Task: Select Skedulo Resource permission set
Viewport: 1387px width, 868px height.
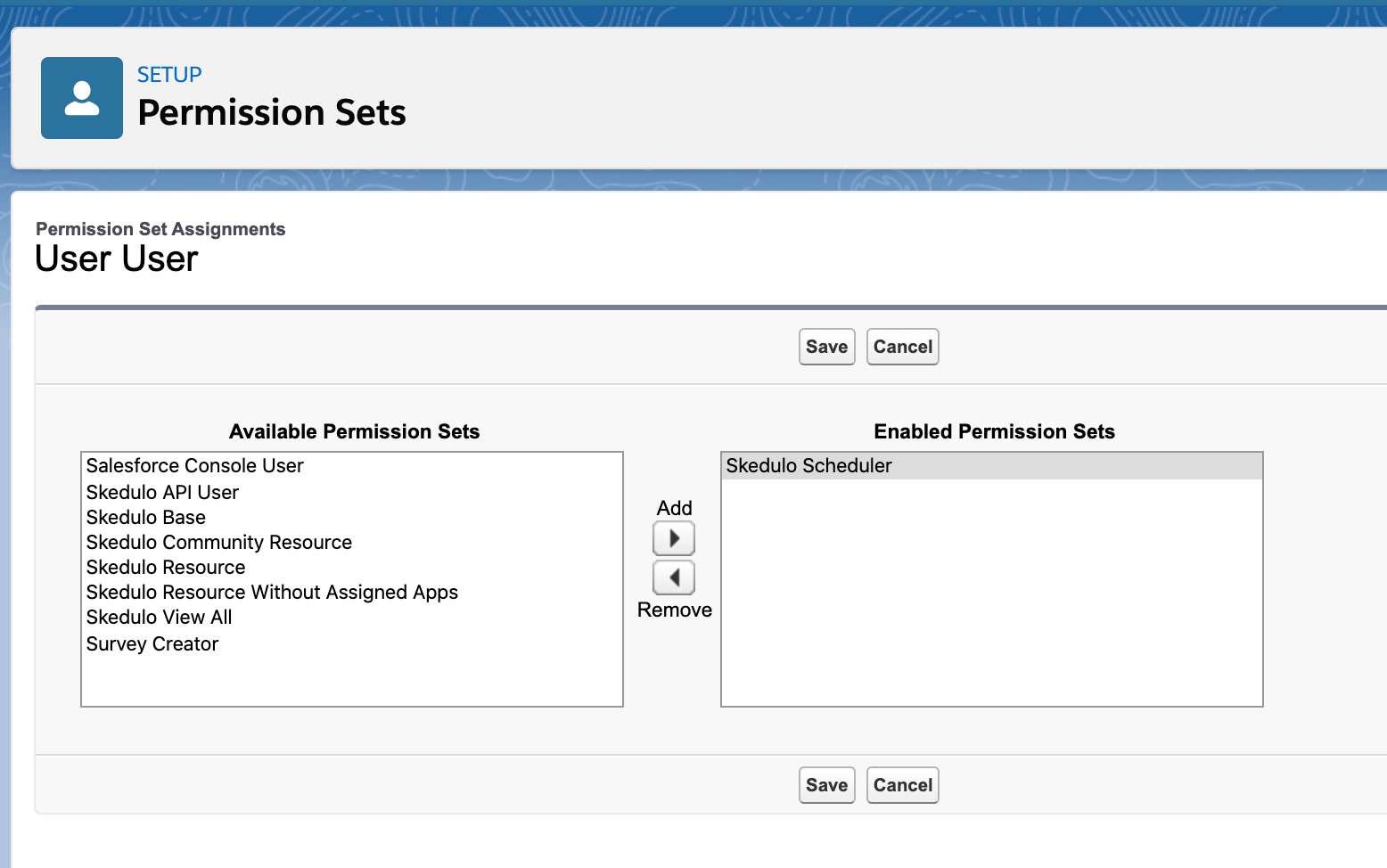Action: click(166, 567)
